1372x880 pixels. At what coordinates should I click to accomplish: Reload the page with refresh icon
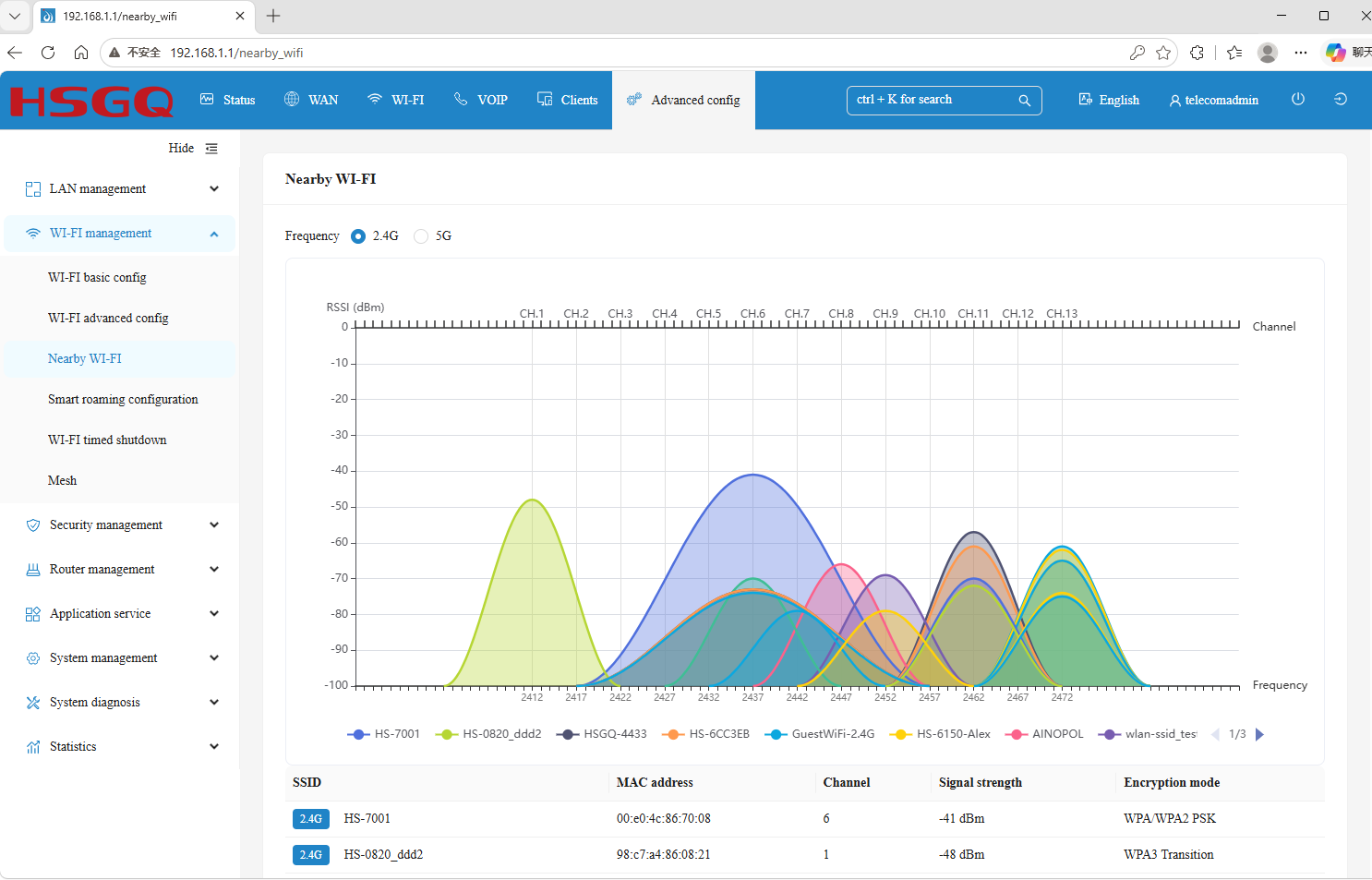coord(48,53)
